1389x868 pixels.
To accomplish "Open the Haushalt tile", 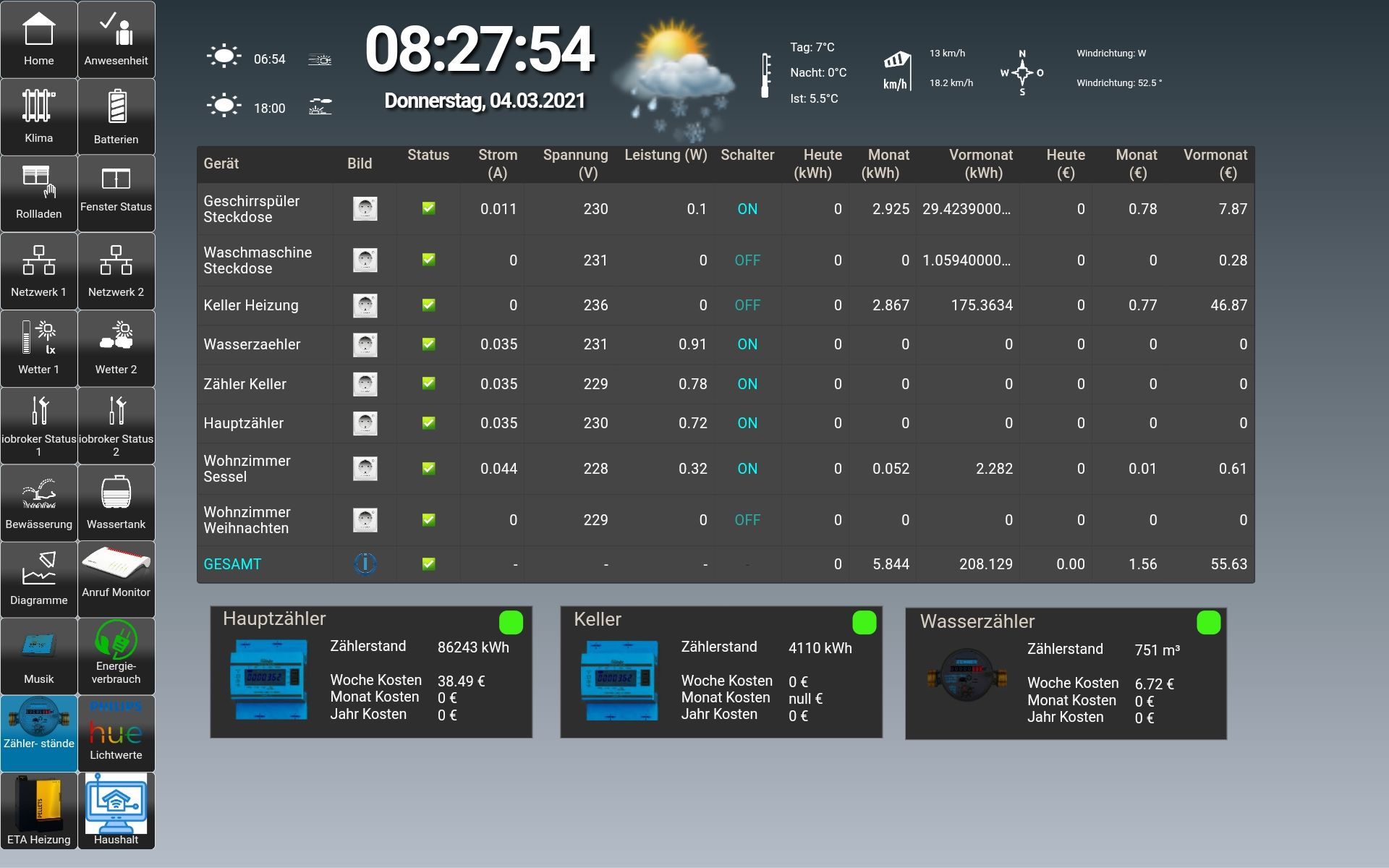I will [x=116, y=811].
